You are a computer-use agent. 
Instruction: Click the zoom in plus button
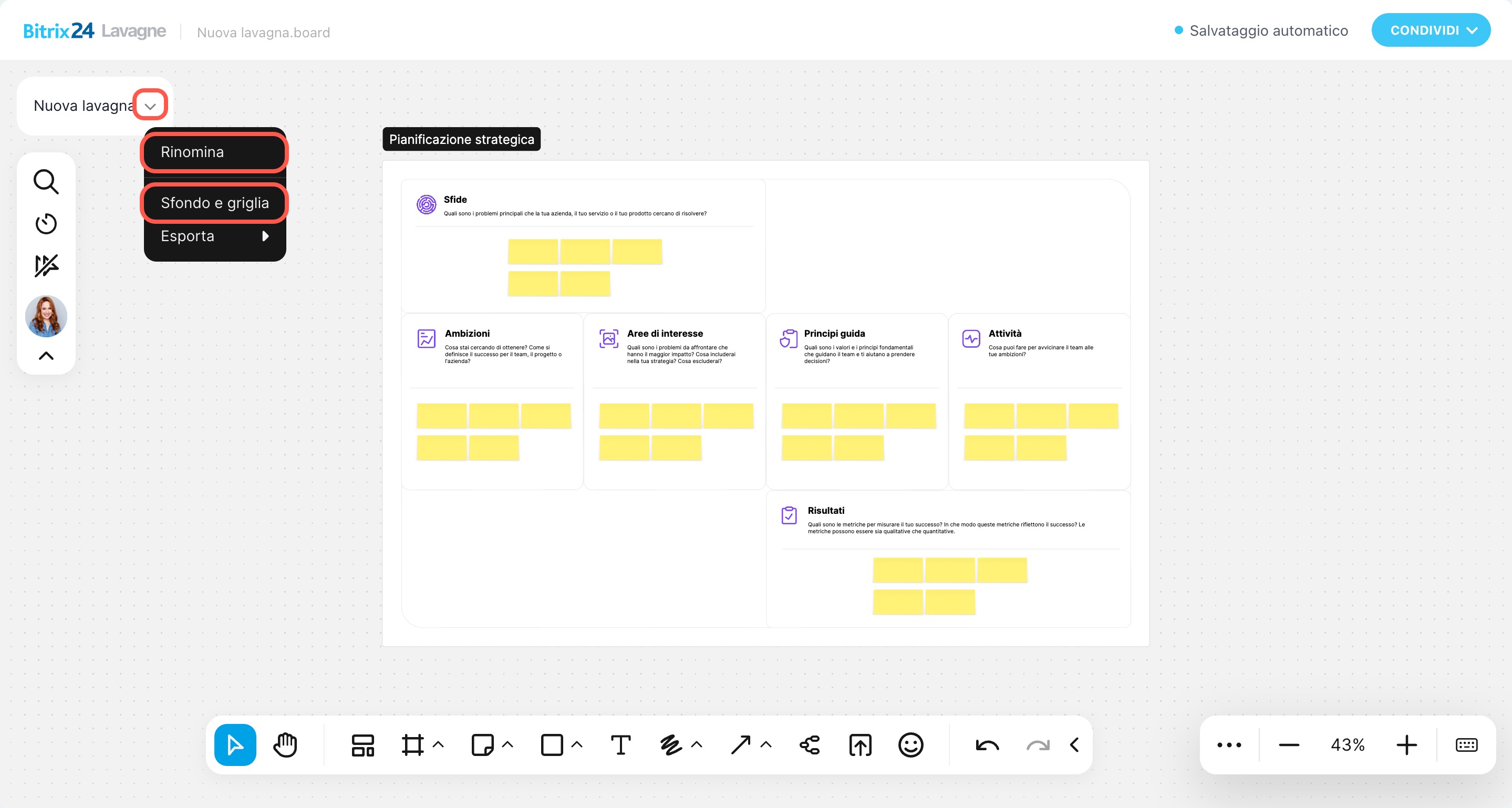click(1406, 745)
